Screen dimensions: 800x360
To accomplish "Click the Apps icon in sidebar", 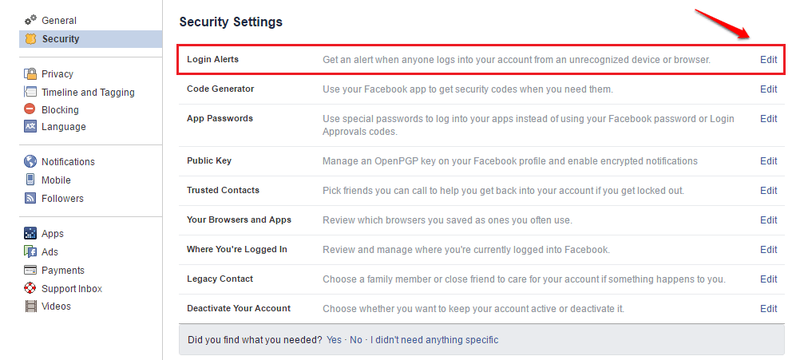I will point(31,233).
